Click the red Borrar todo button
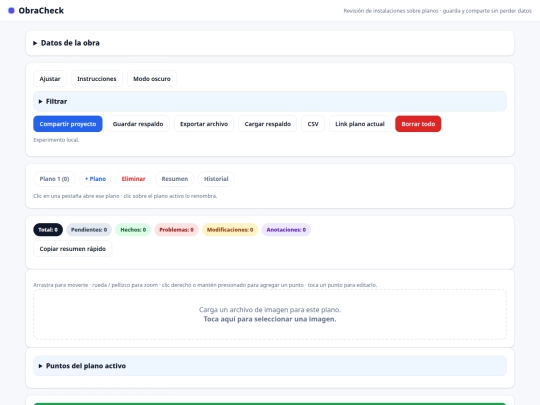Viewport: 540px width, 405px height. point(418,124)
